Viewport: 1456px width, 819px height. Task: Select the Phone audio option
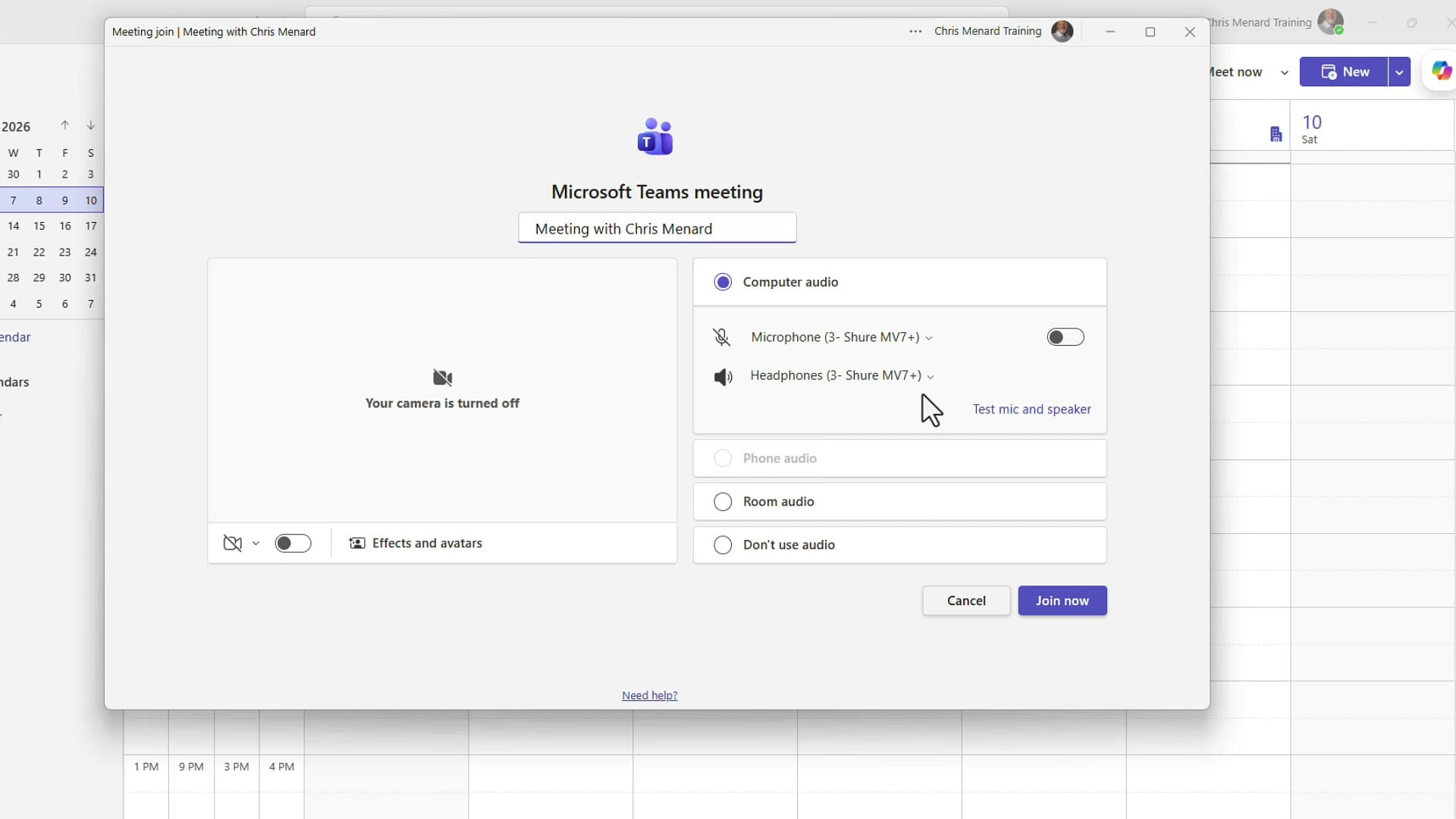pyautogui.click(x=899, y=458)
